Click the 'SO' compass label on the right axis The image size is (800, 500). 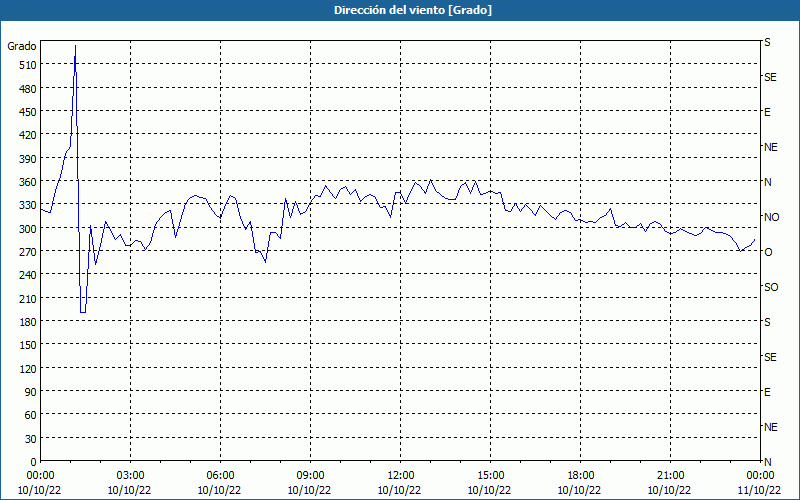[771, 287]
